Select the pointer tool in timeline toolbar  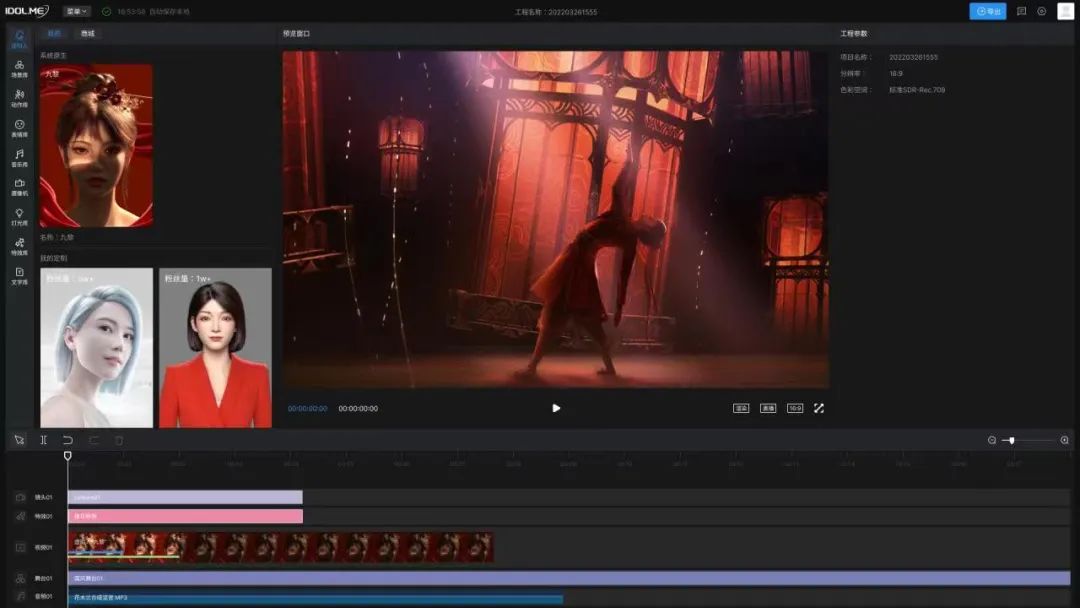(19, 440)
